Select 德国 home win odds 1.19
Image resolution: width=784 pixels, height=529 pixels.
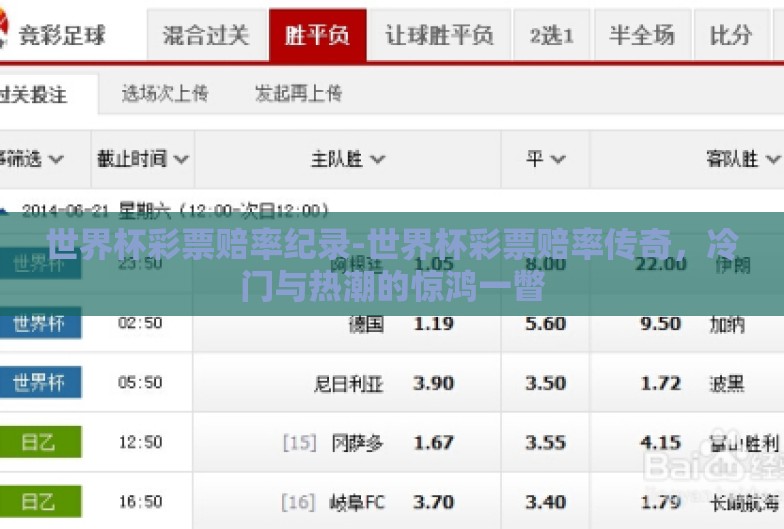coord(434,324)
